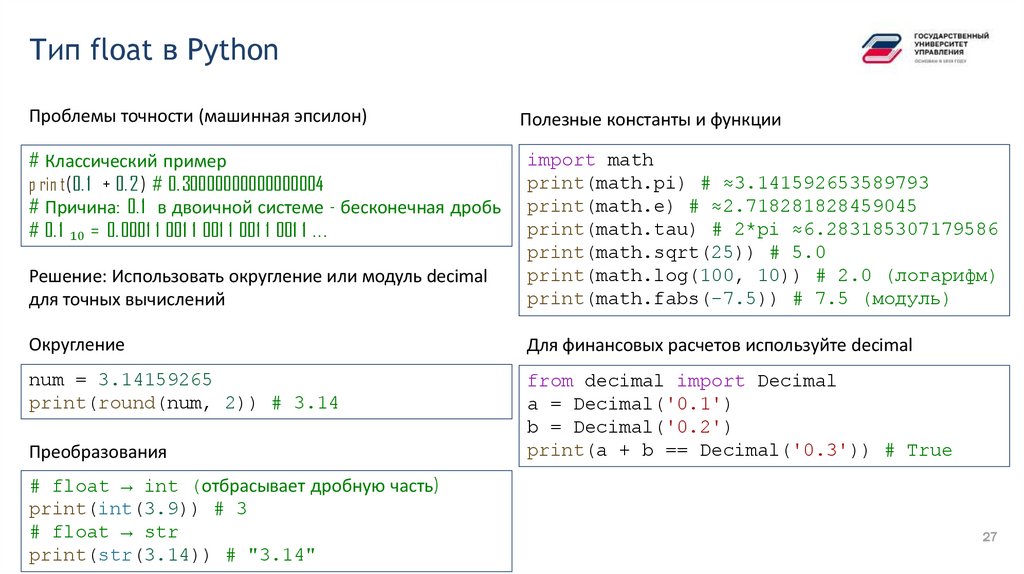Click the line 'import math'
The height and width of the screenshot is (574, 1024).
[x=590, y=160]
